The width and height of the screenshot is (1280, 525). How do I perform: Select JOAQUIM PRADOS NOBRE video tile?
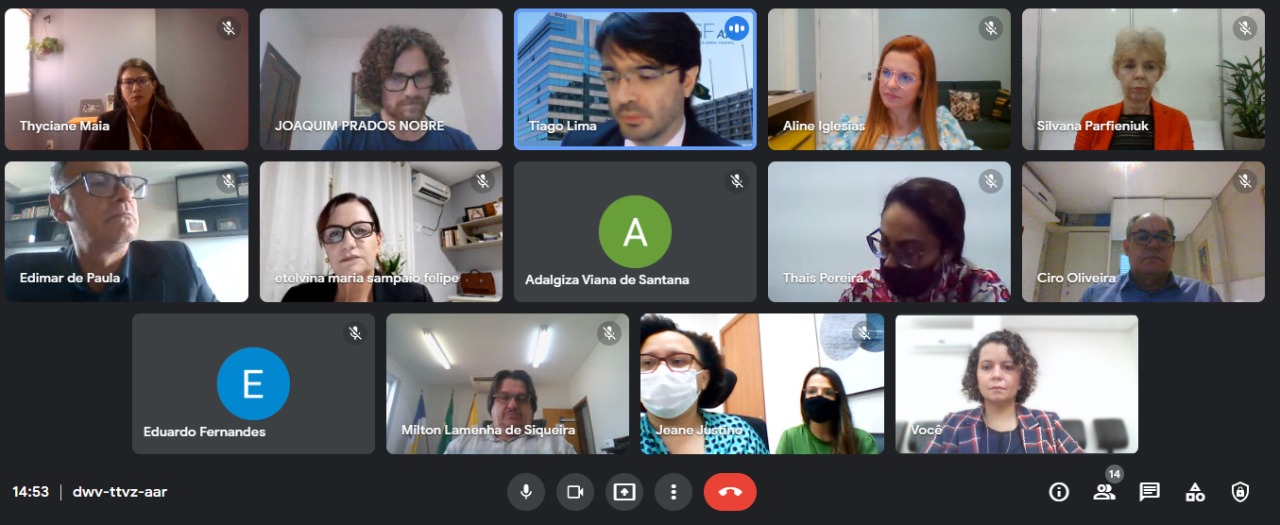coord(381,79)
